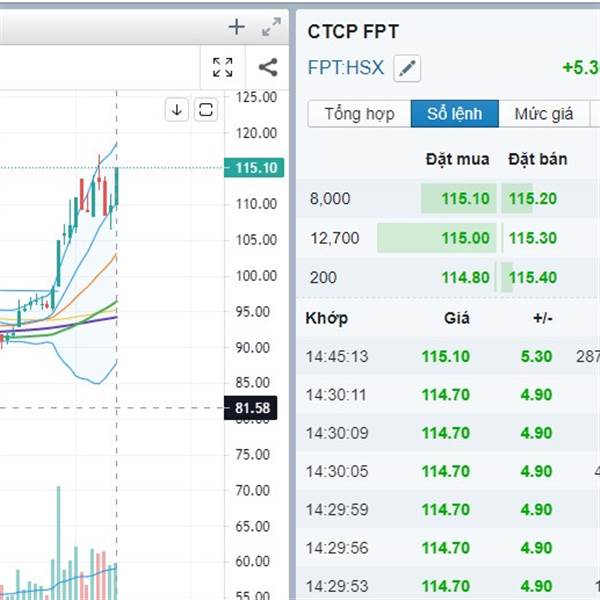
Task: Select ask price 115.30 in Đặt bán
Action: (x=533, y=238)
